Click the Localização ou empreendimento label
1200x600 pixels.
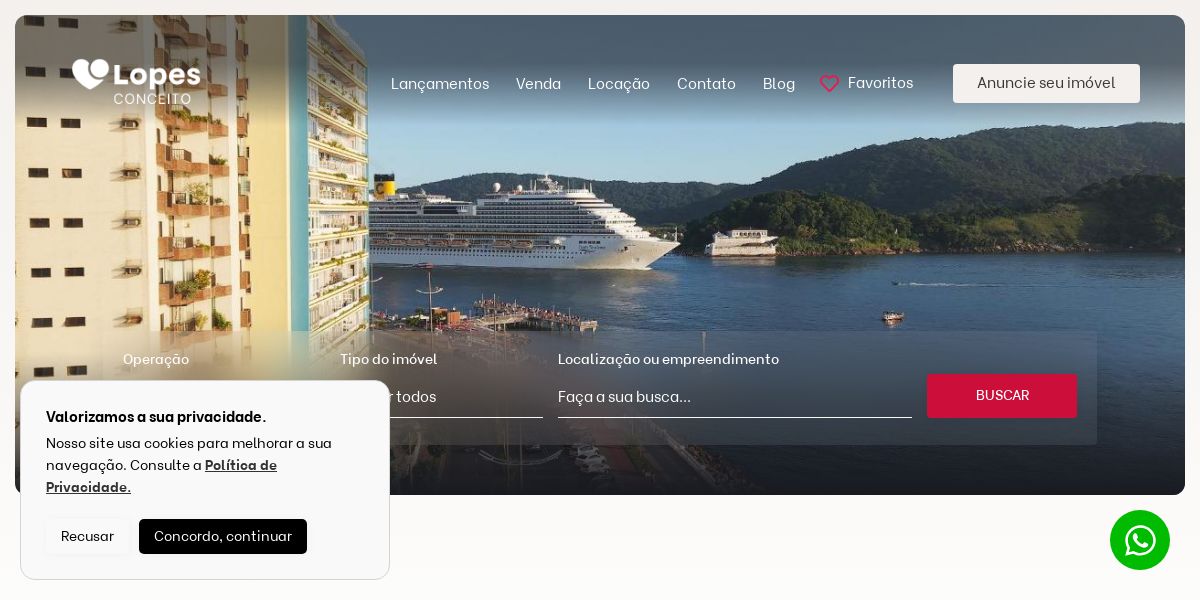coord(668,359)
